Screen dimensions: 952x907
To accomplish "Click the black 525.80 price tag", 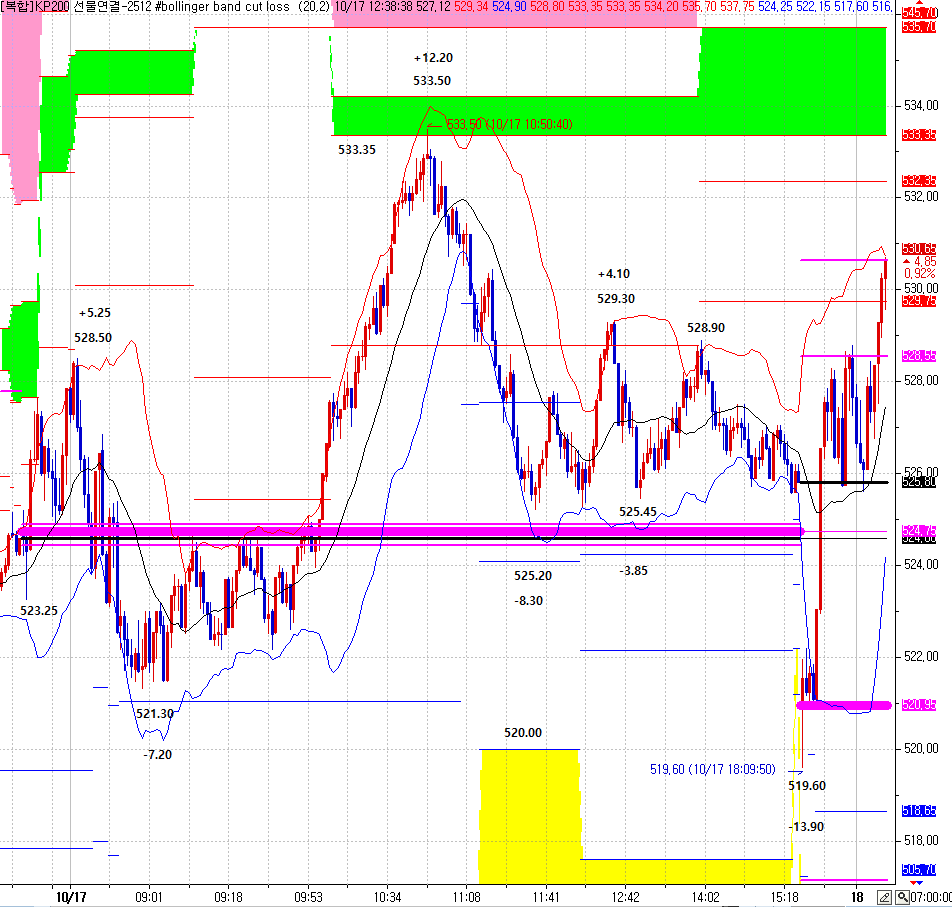I will click(918, 482).
